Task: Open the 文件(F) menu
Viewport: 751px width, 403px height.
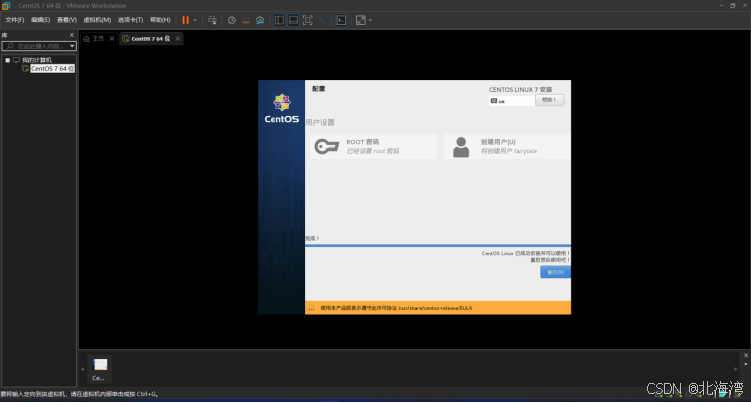Action: [x=14, y=20]
